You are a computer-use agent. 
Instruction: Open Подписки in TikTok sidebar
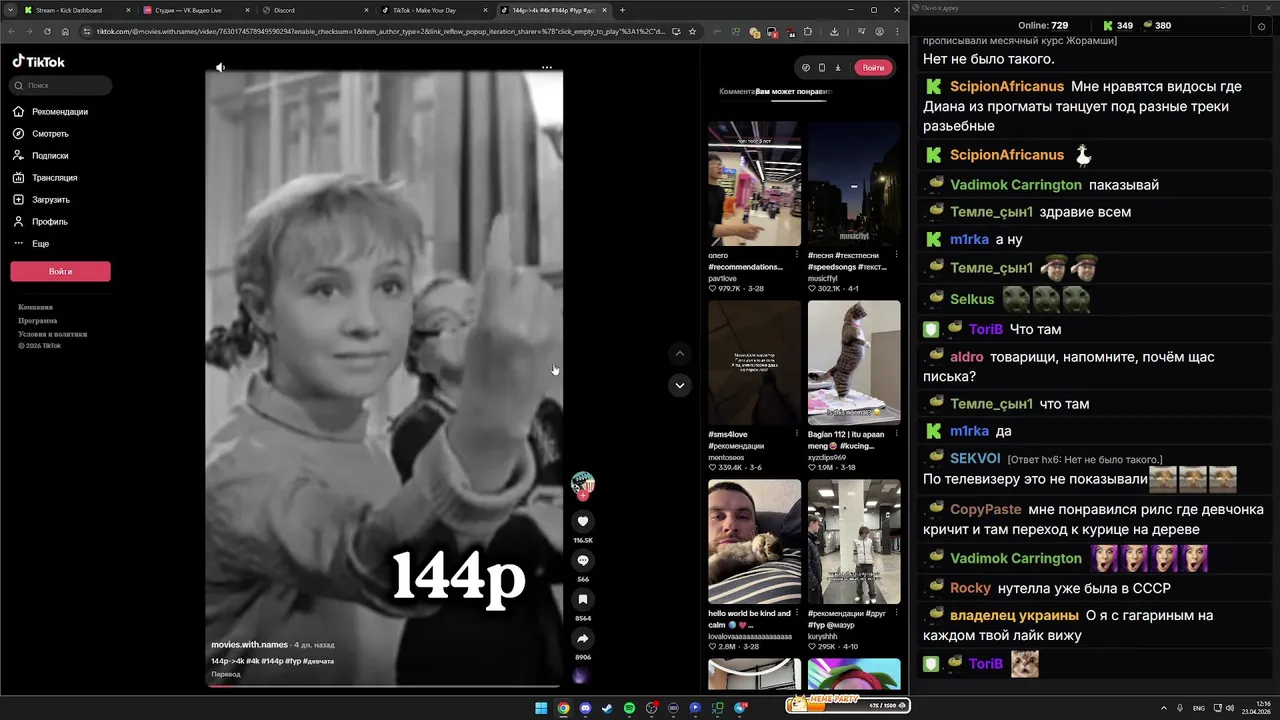tap(41, 155)
